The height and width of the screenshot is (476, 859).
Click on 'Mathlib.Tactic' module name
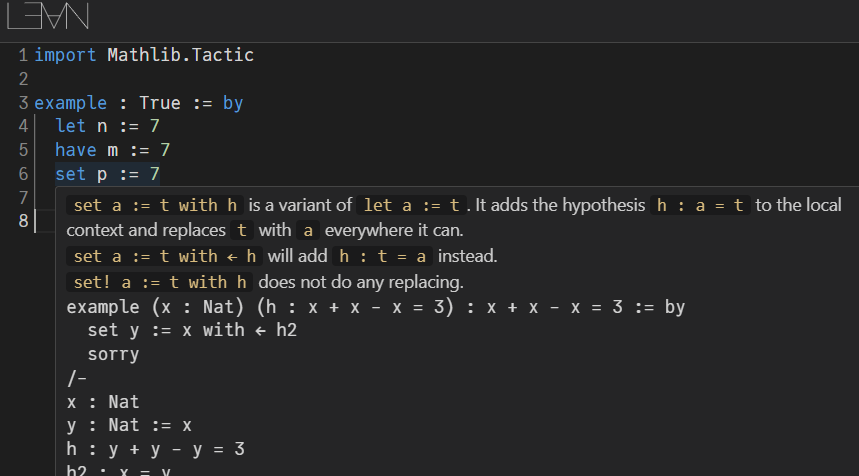(180, 55)
